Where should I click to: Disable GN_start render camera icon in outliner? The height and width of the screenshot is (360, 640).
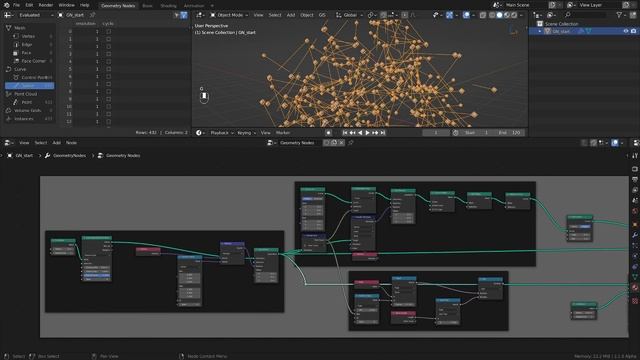633,31
